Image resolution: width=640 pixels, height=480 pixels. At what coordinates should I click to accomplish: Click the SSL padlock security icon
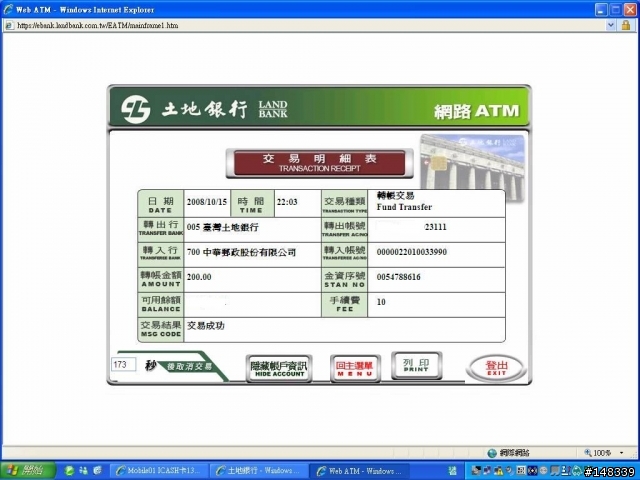pyautogui.click(x=626, y=25)
